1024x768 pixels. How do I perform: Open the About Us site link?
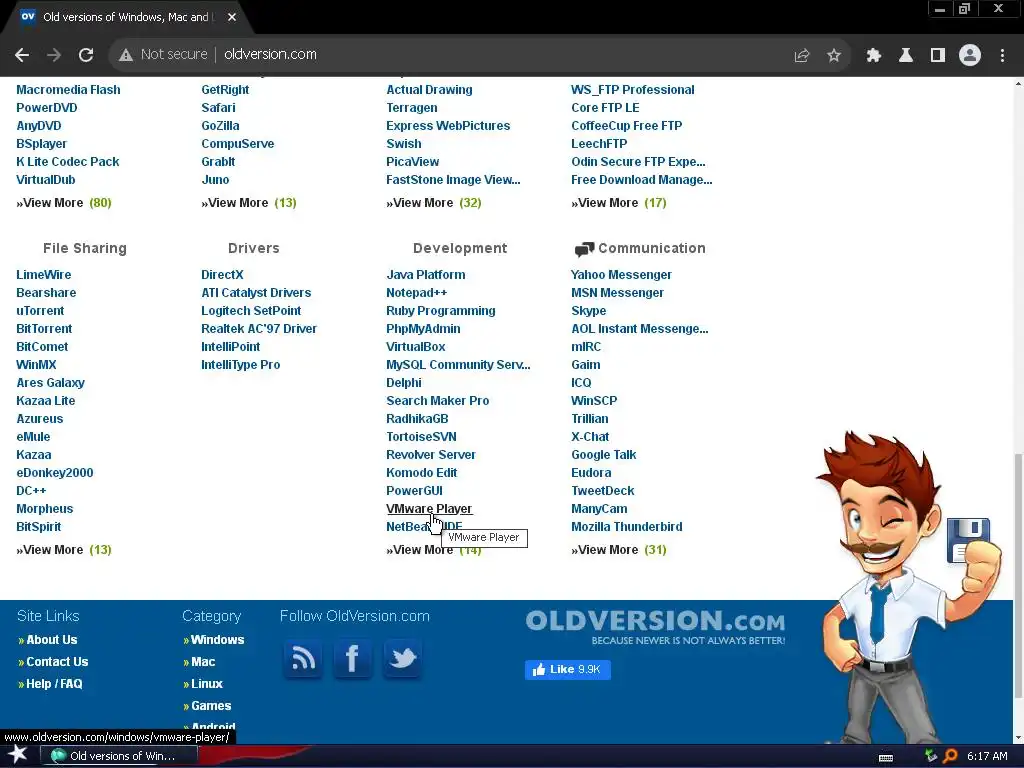52,640
